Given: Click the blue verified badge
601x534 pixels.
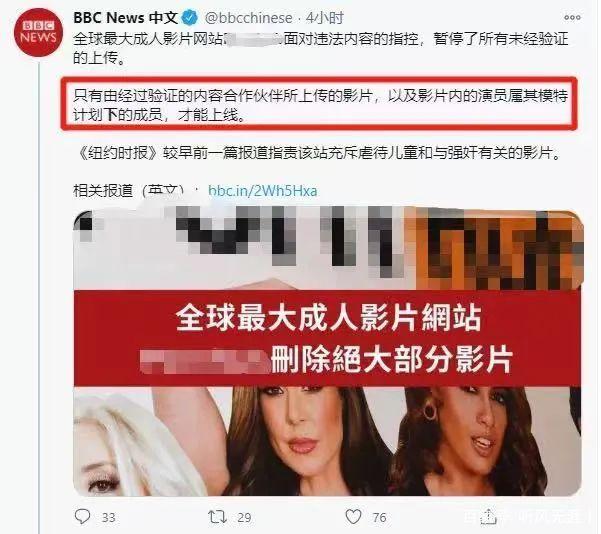Looking at the screenshot, I should [x=189, y=18].
